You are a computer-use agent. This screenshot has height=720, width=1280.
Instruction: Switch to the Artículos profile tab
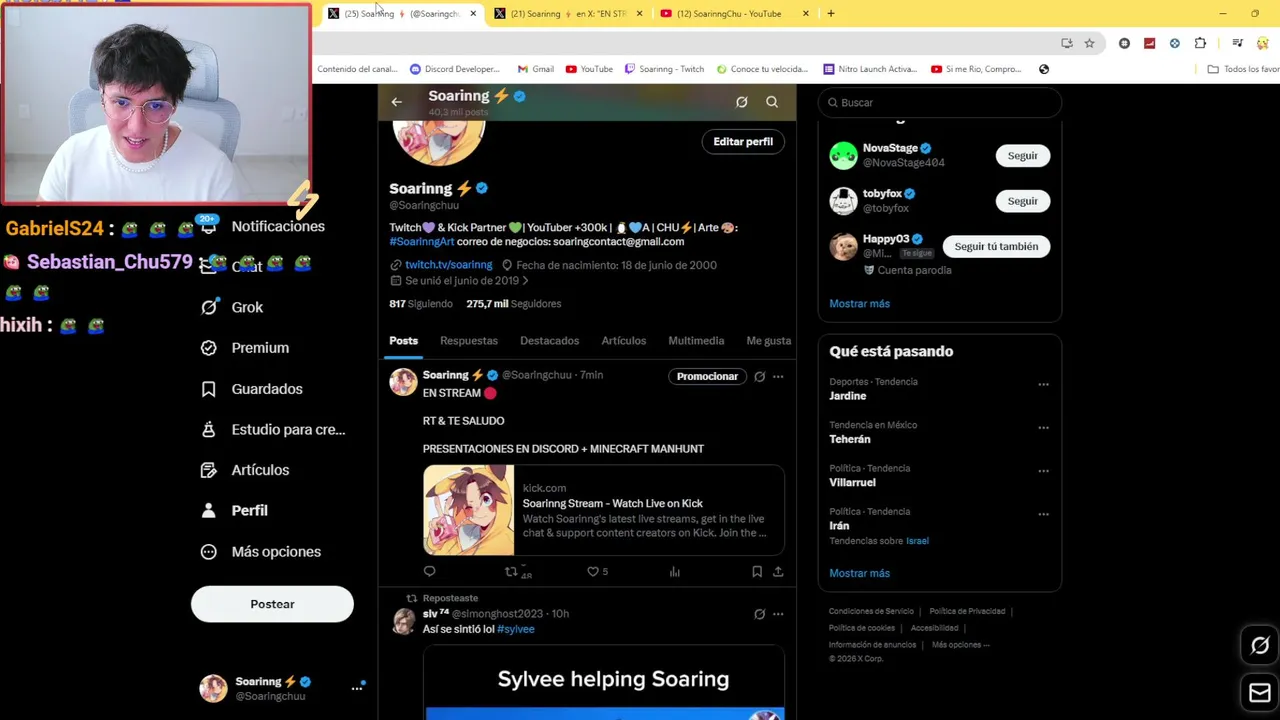coord(623,341)
